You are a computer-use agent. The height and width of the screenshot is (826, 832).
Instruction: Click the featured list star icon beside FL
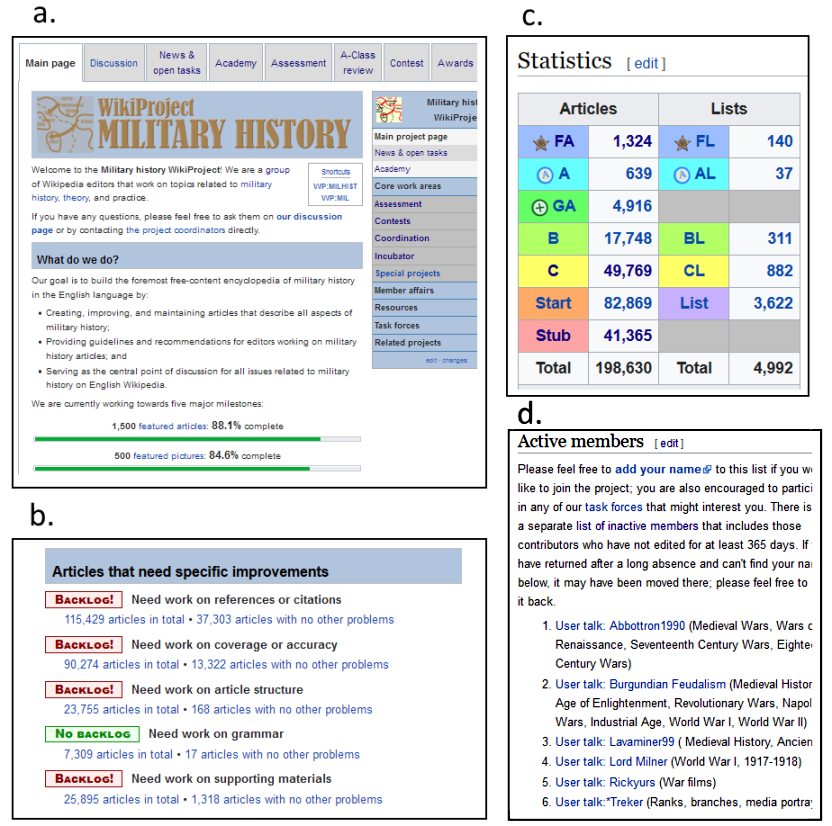point(682,142)
